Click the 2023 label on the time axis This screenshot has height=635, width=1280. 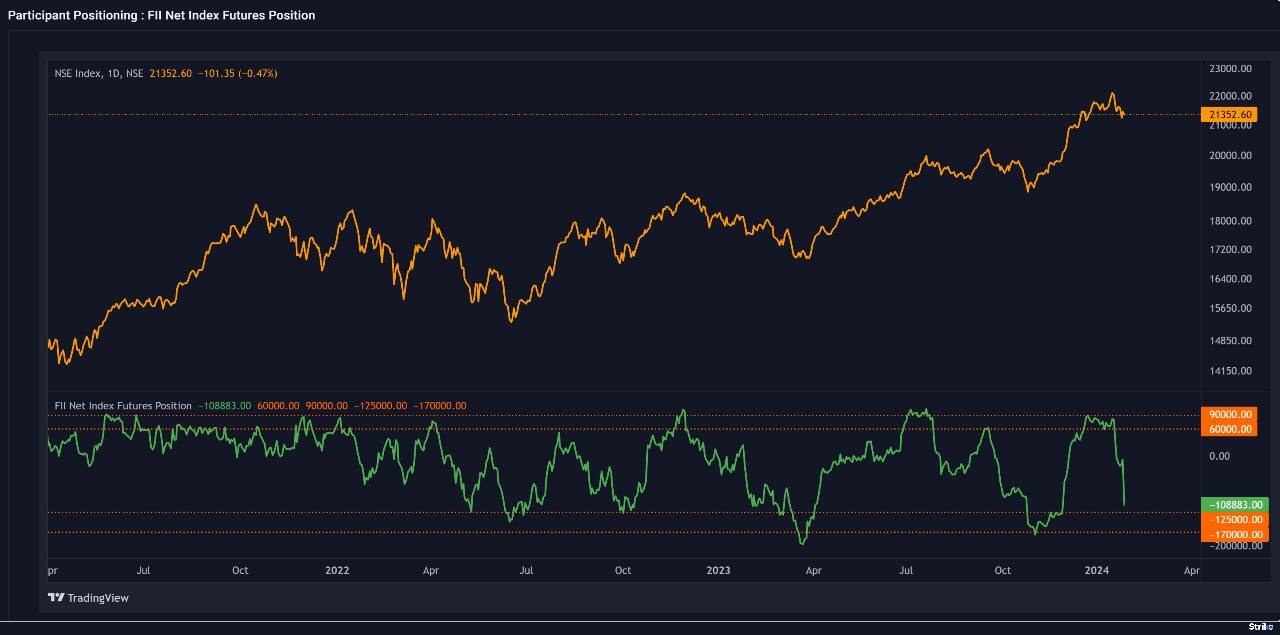point(718,571)
